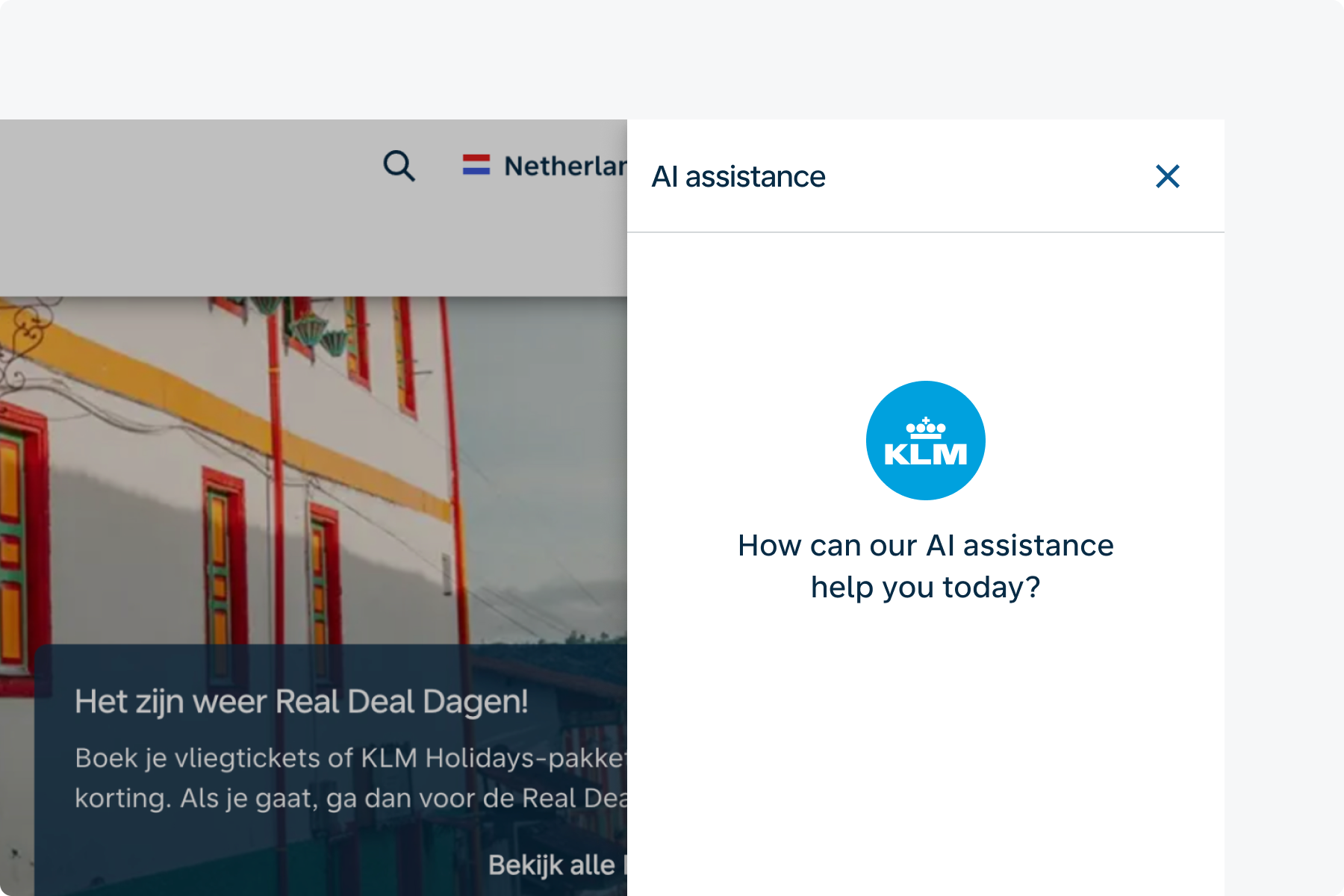
Task: Open the 'Het zijn weer Real Deal Dagen!' headline
Action: click(x=302, y=702)
